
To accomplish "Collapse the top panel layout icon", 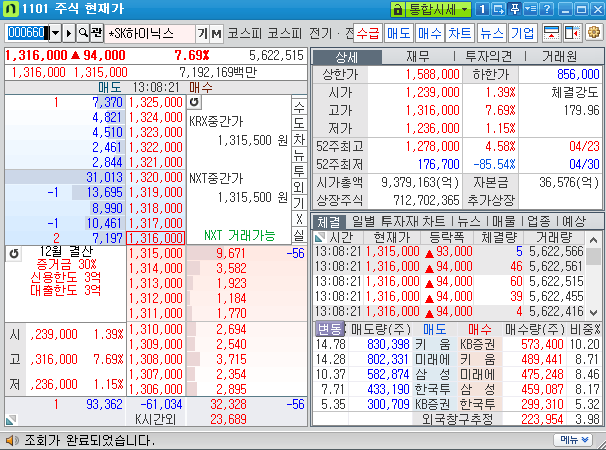I will pos(551,33).
